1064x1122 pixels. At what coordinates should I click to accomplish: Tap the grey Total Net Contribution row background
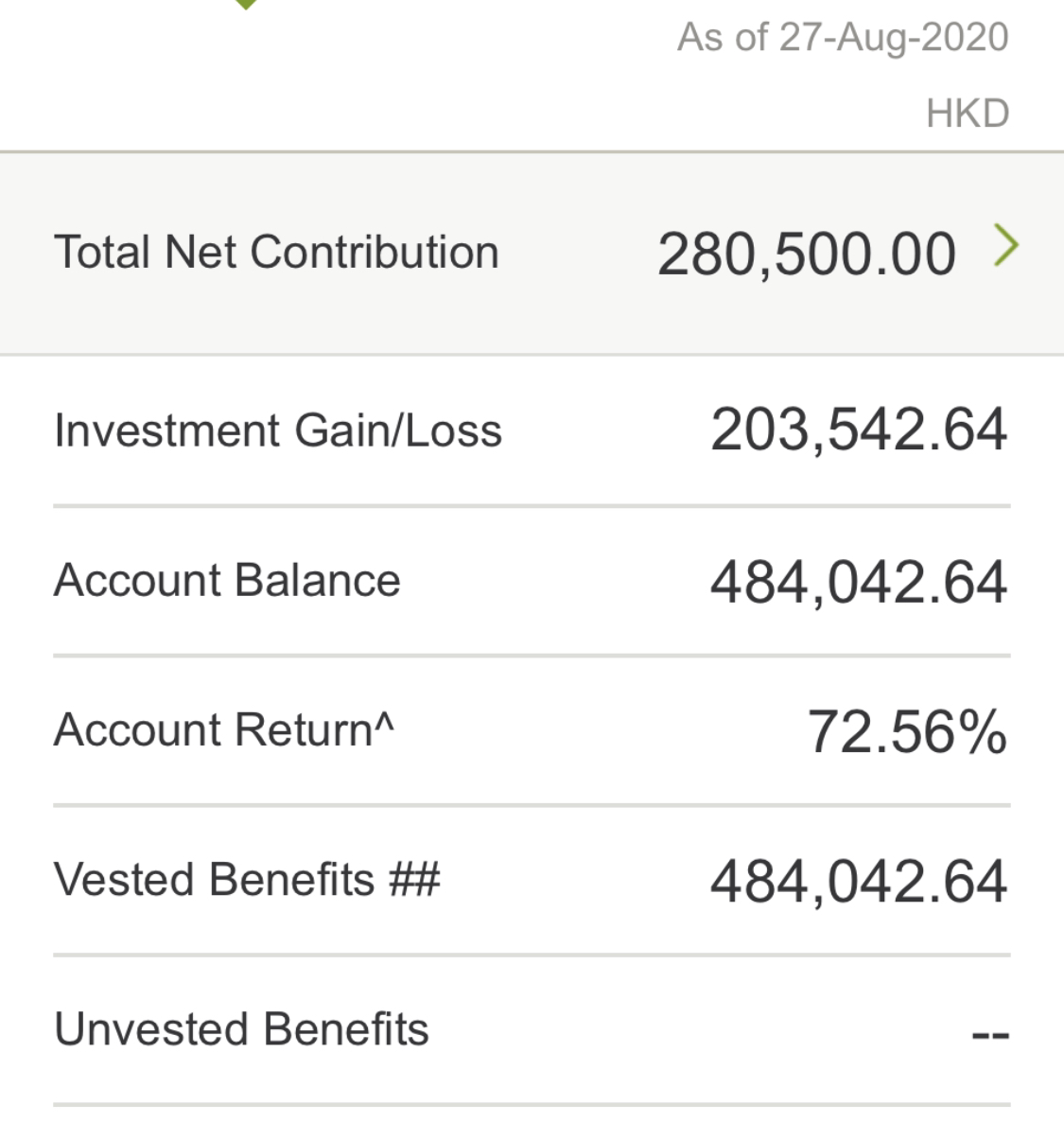coord(532,254)
